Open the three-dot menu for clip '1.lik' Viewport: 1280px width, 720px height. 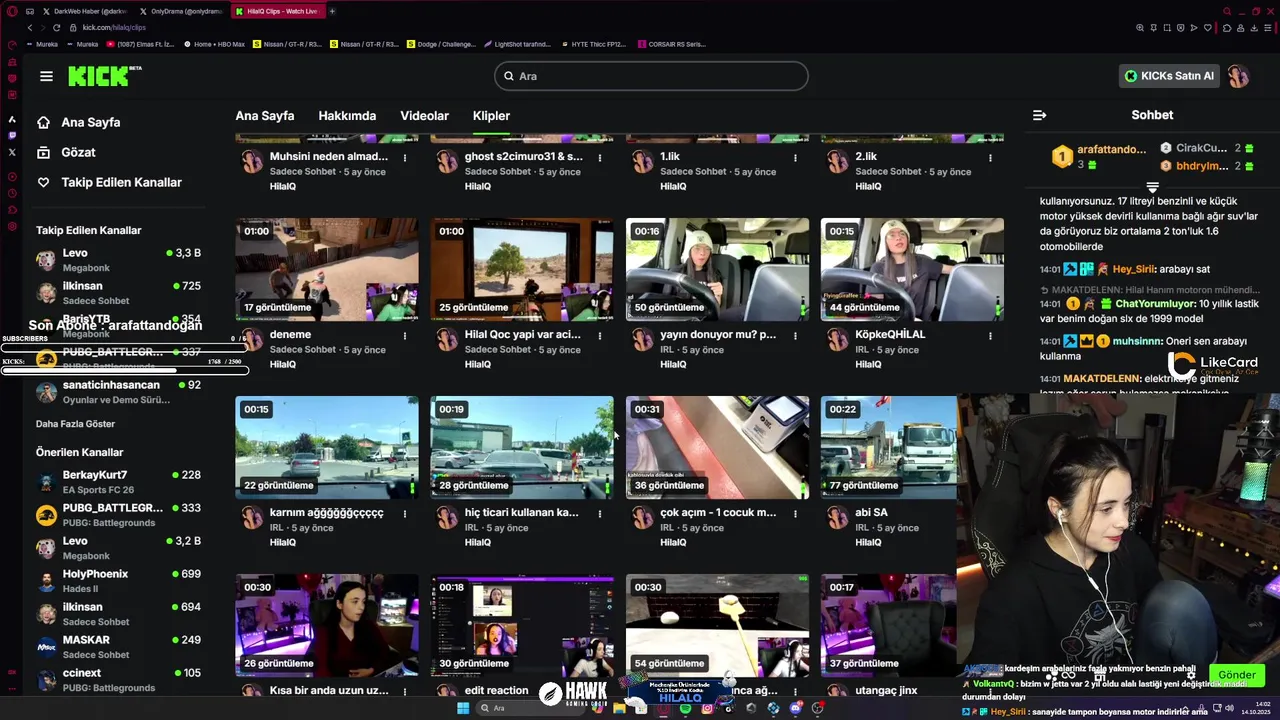coord(795,158)
